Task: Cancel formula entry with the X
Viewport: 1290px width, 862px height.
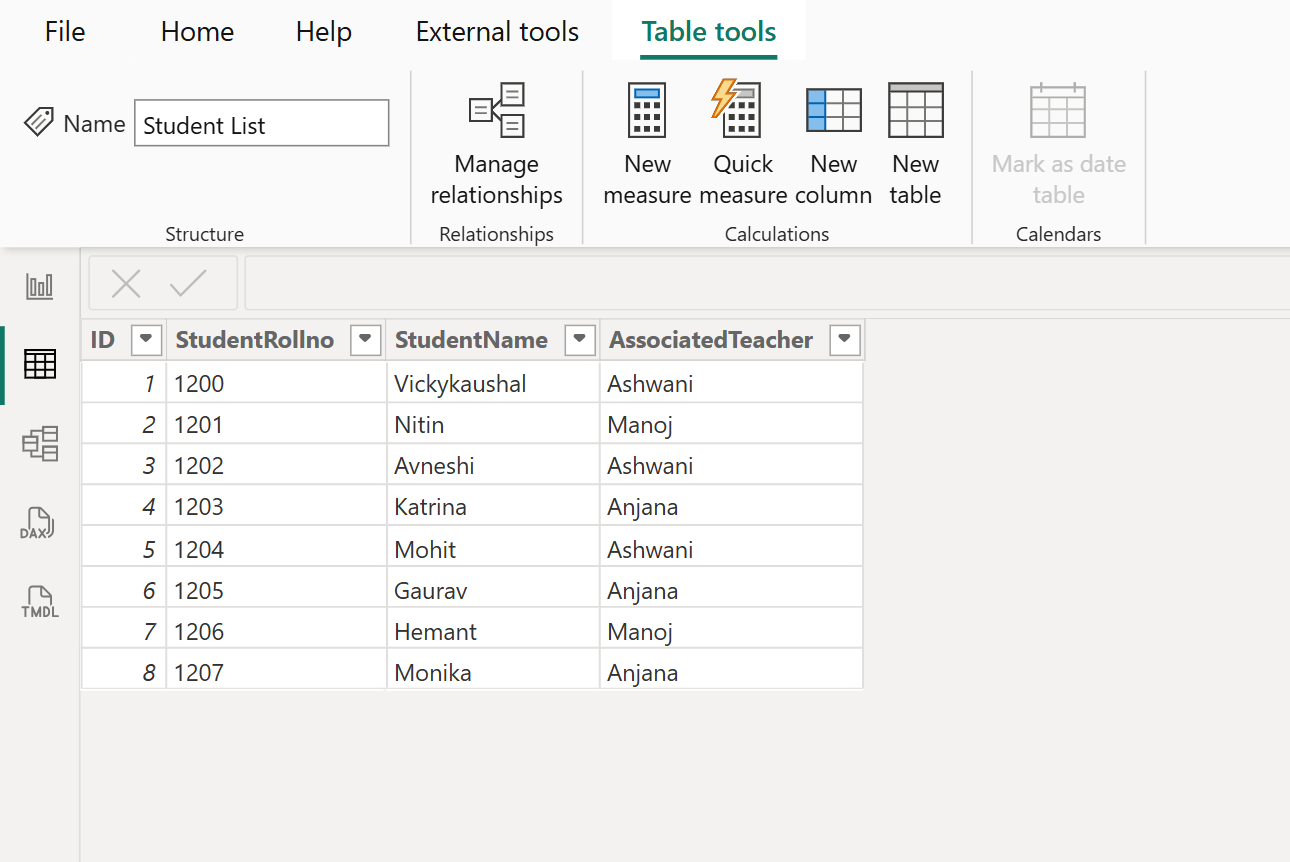Action: [125, 282]
